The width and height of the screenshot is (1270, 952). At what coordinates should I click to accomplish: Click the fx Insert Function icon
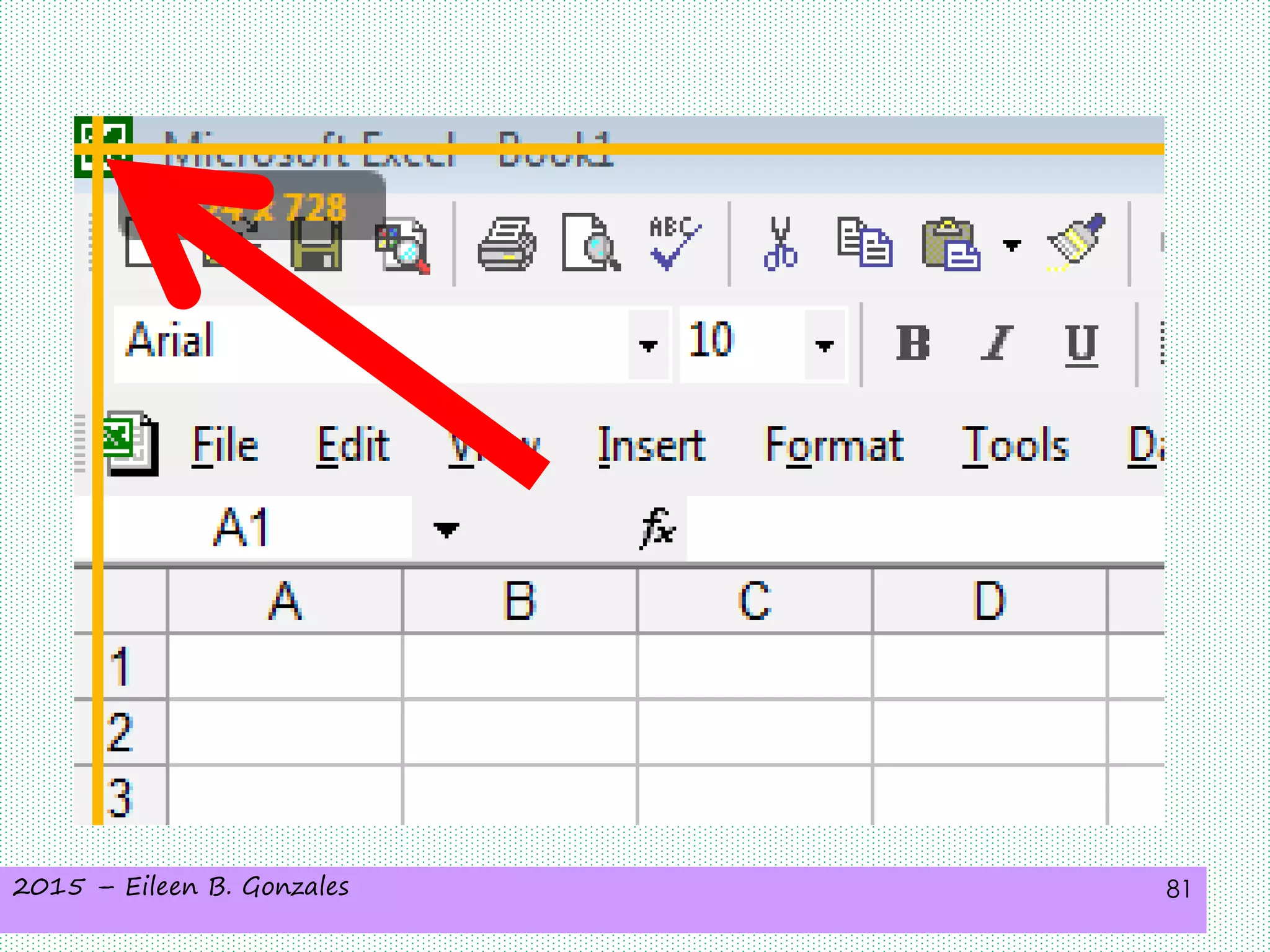coord(658,529)
